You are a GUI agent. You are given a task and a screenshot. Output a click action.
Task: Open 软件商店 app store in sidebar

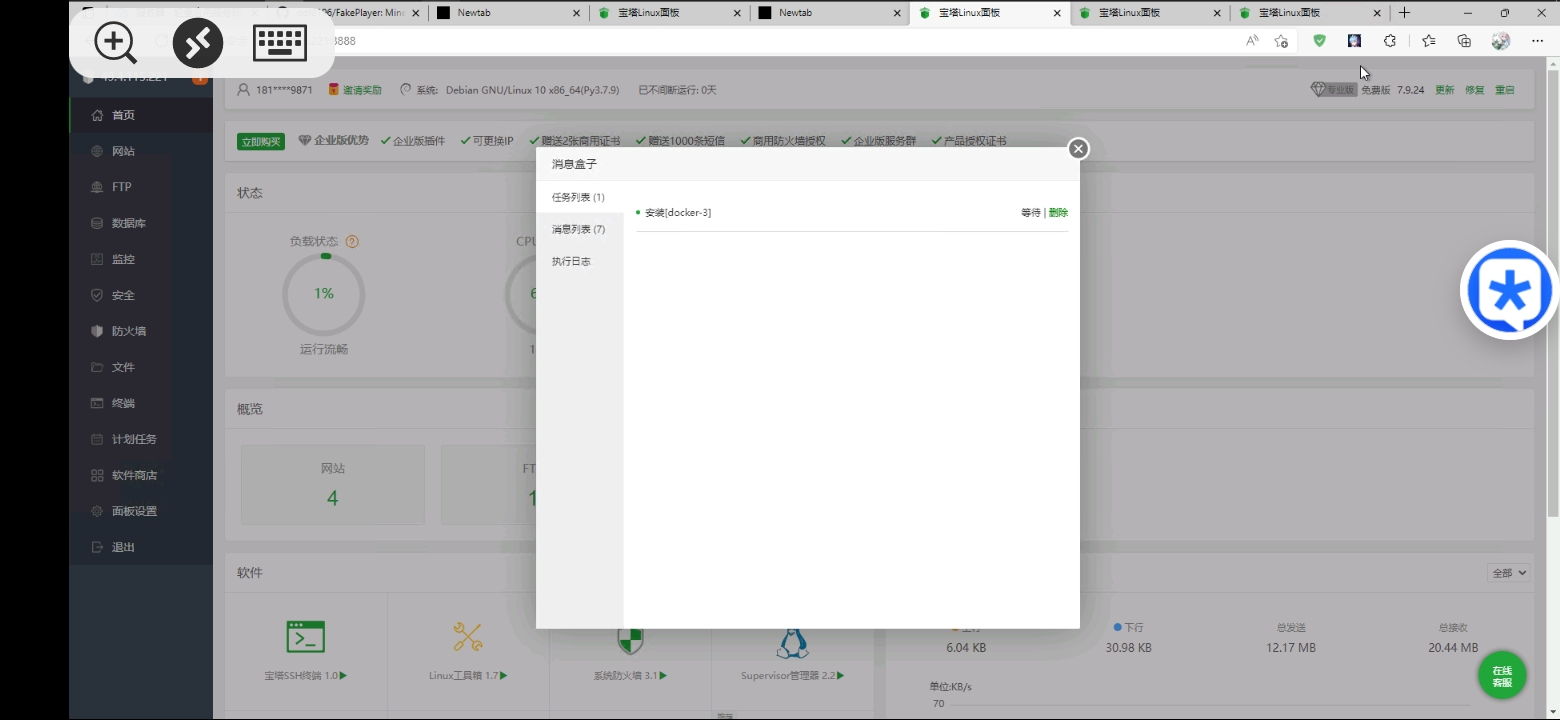click(141, 475)
